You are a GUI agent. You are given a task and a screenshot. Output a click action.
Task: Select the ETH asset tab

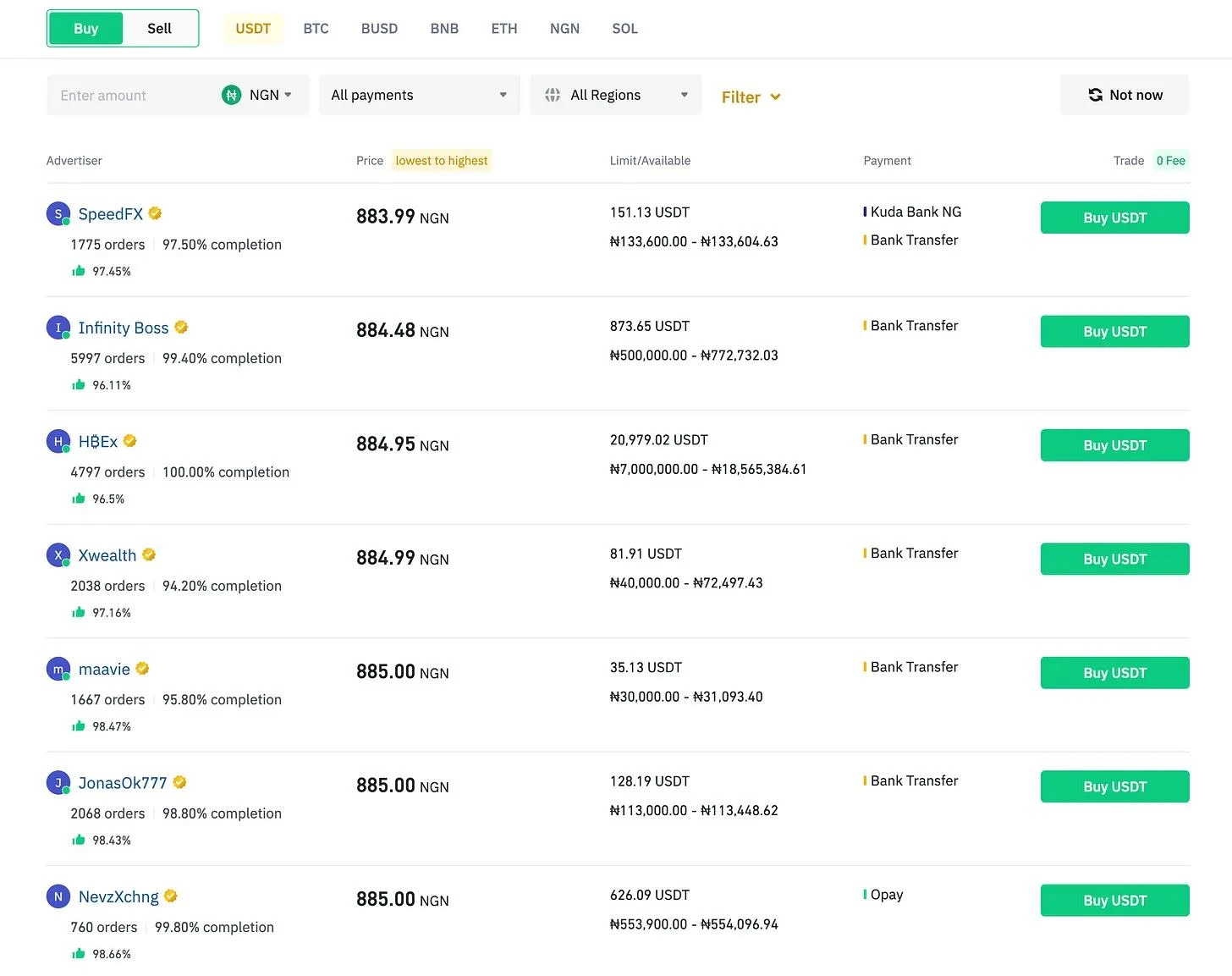pyautogui.click(x=503, y=29)
